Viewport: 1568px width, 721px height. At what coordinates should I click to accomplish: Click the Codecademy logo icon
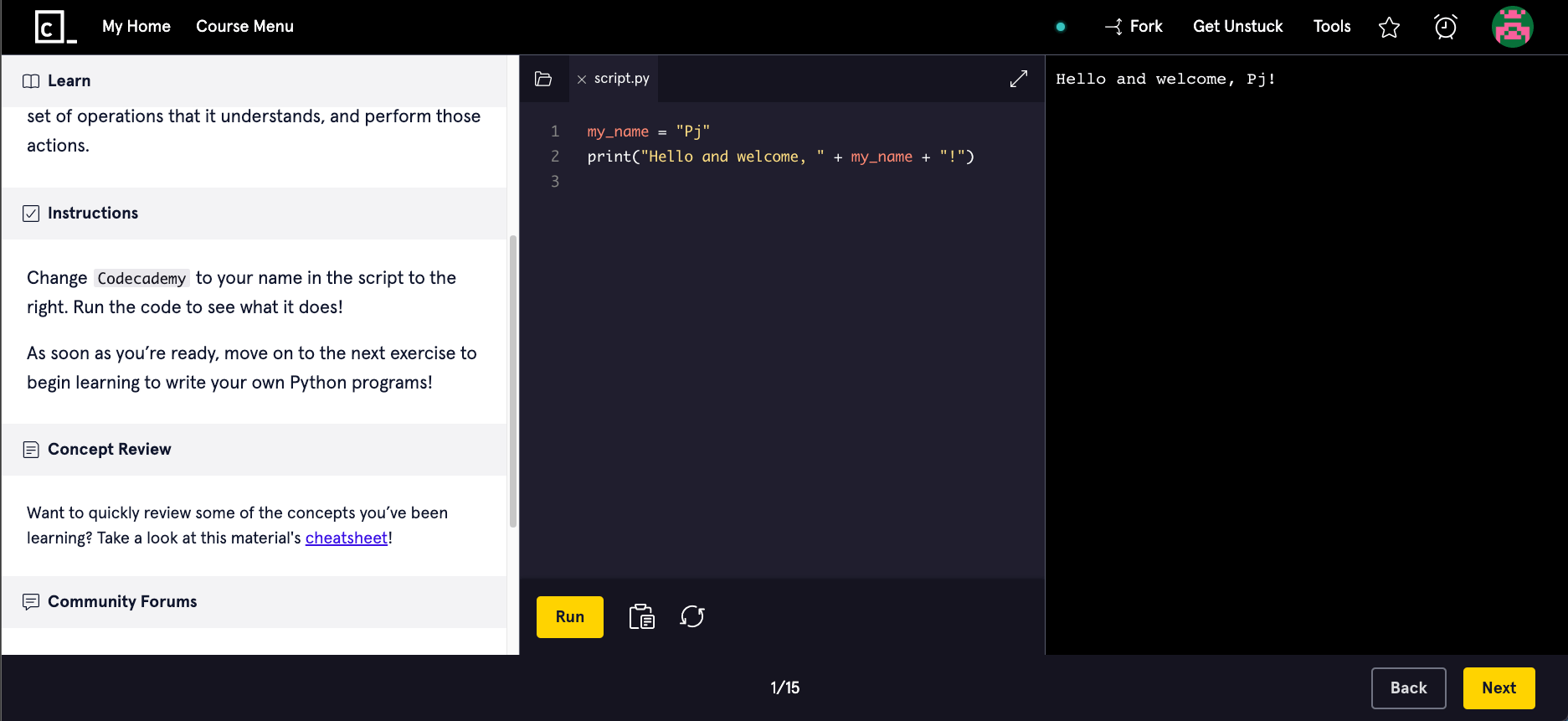coord(56,27)
